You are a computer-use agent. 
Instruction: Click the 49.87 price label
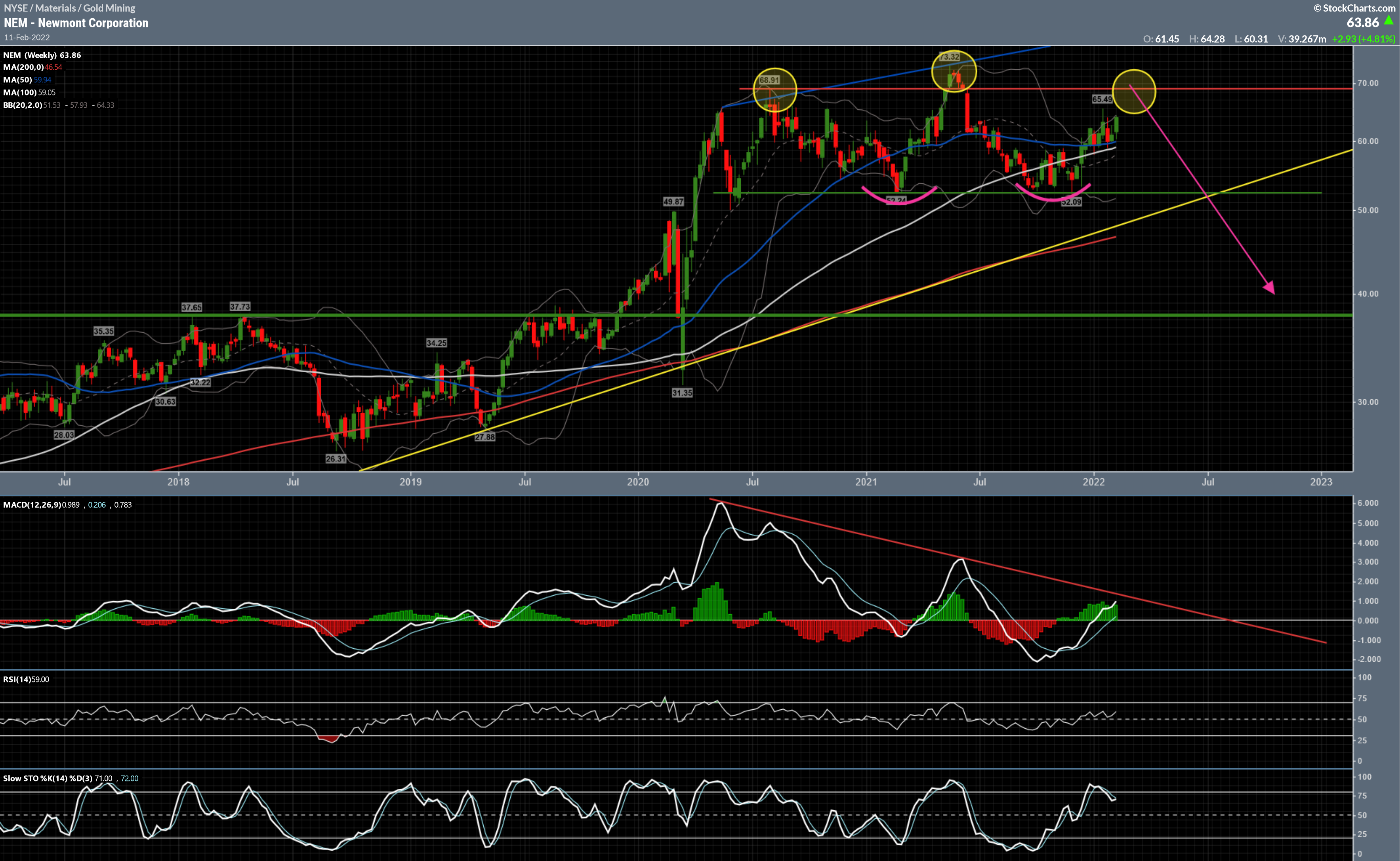tap(673, 202)
